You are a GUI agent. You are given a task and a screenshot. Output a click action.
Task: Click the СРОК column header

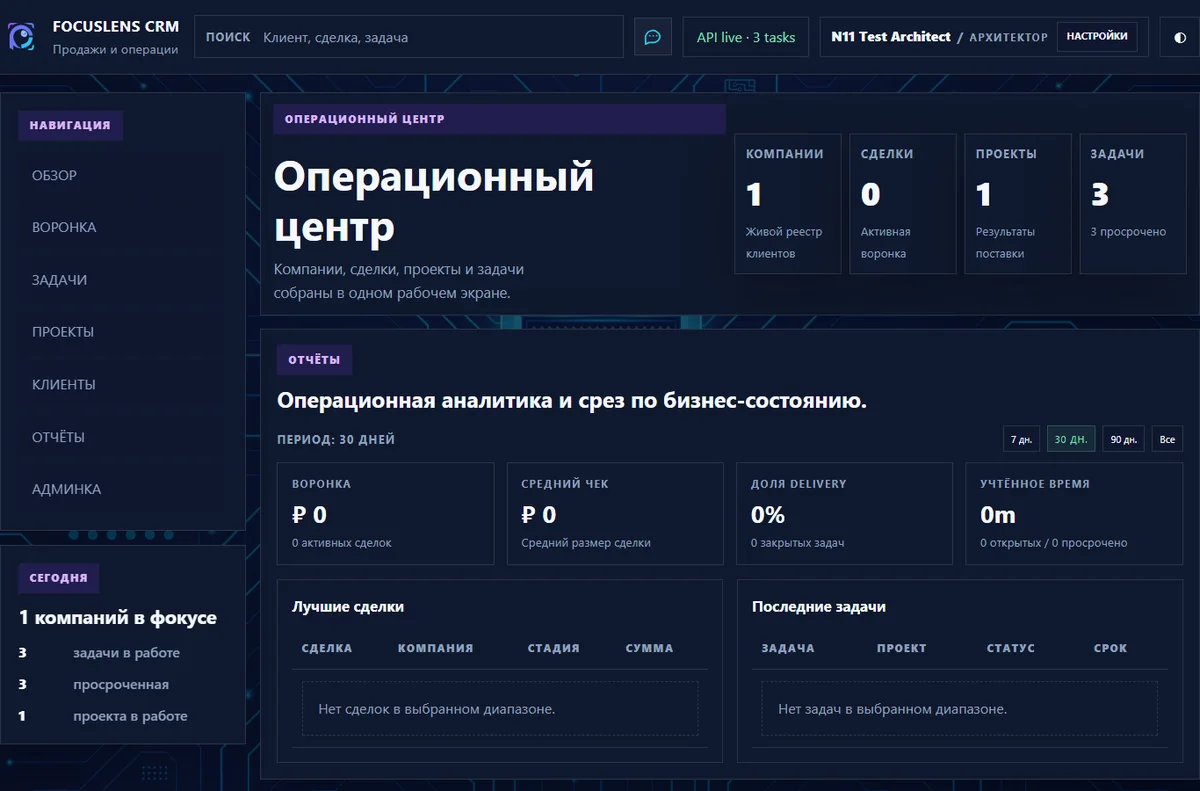point(1111,648)
